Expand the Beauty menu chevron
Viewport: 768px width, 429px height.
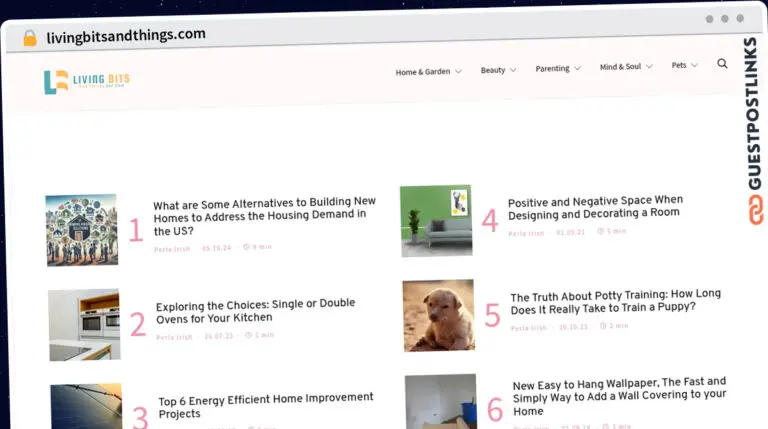pyautogui.click(x=513, y=70)
